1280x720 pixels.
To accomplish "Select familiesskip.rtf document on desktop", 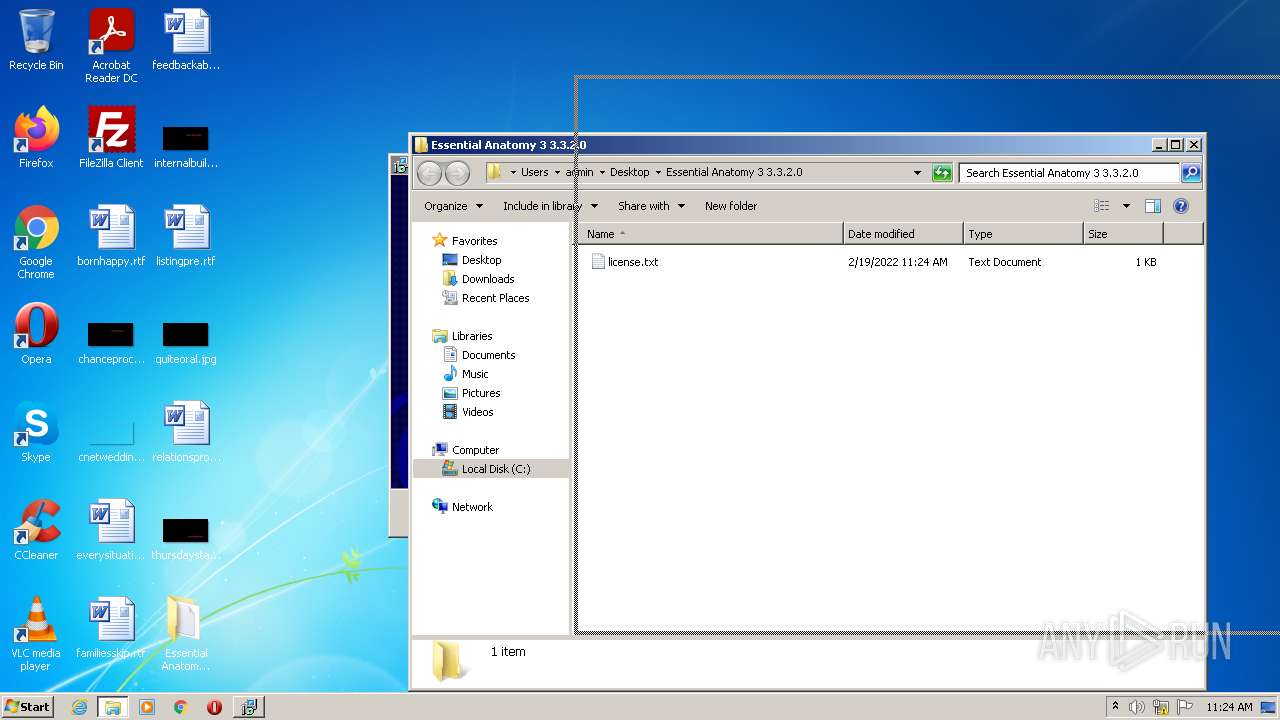I will (x=111, y=628).
